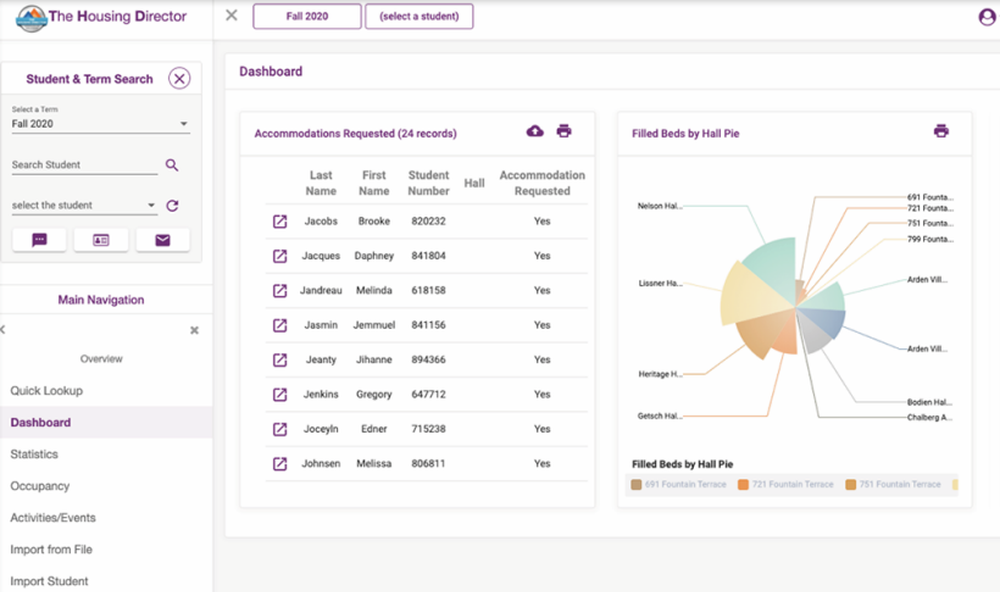Screen dimensions: 1000x592
Task: Open Import Student navigation item
Action: coord(49,581)
